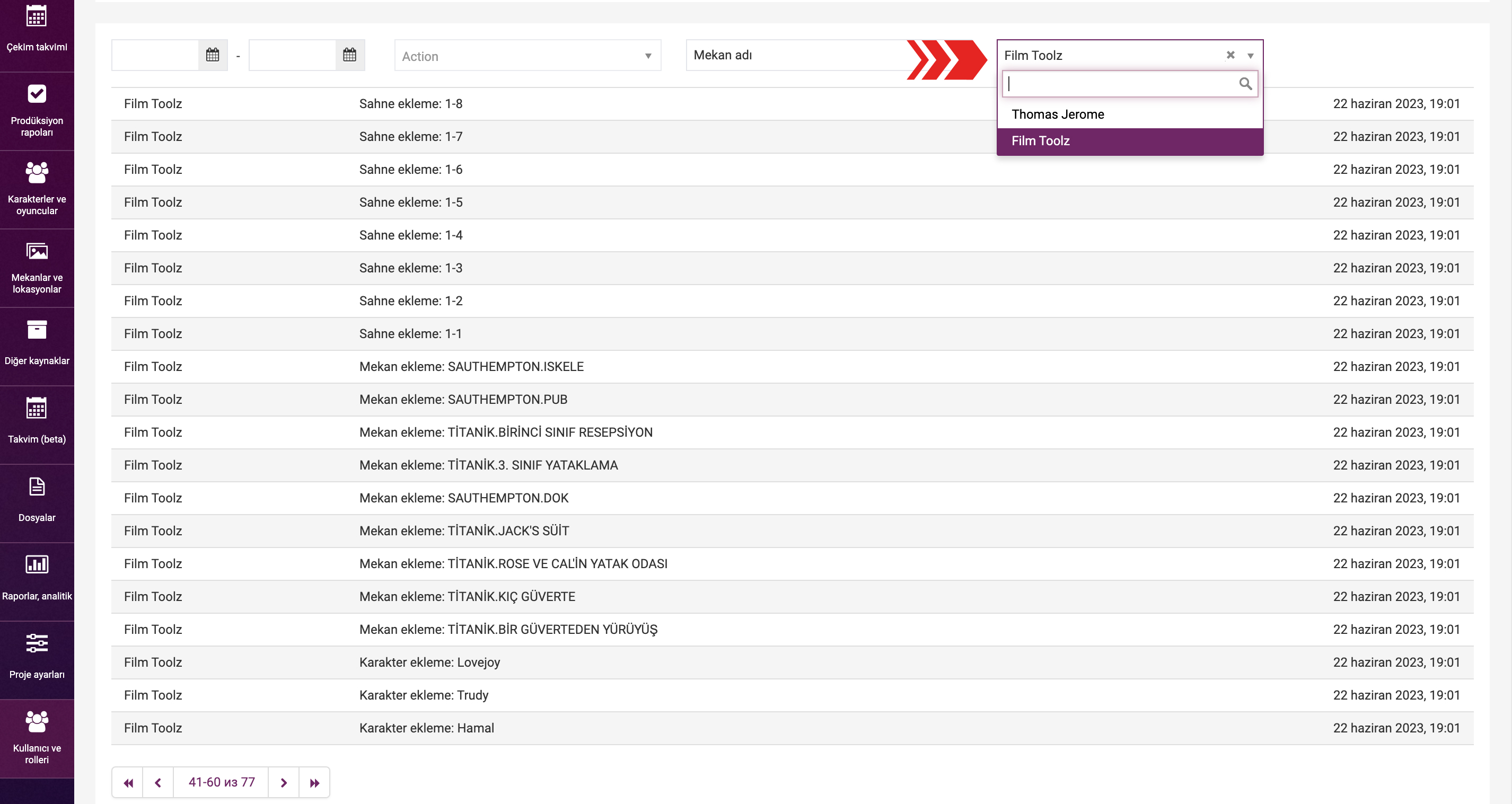Open Prodüksiyon raporları checkmark icon
The width and height of the screenshot is (1512, 804).
[37, 93]
